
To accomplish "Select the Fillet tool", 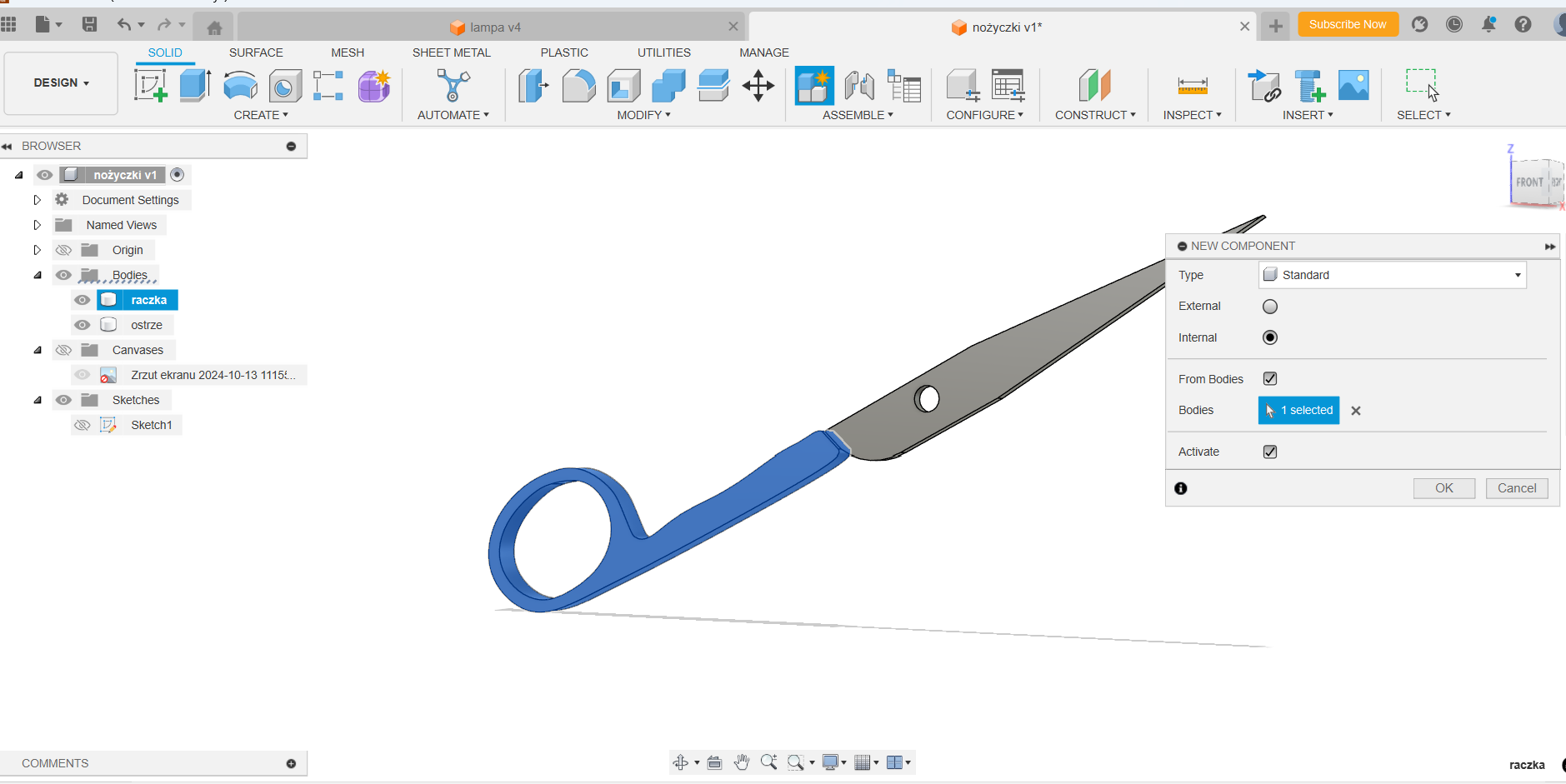I will [578, 86].
